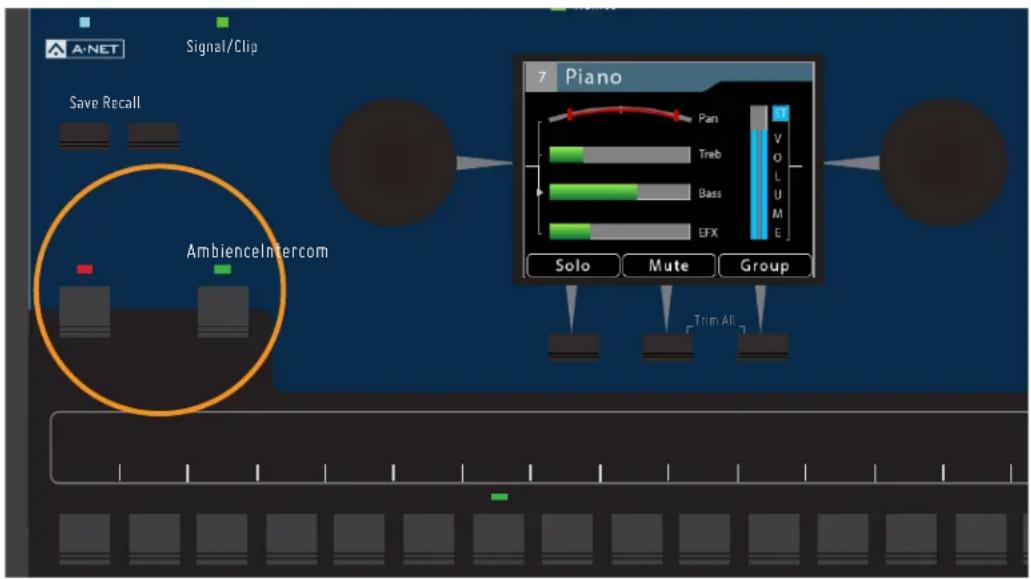The width and height of the screenshot is (1031, 579).
Task: Toggle the Ambience button under the red LED
Action: (x=85, y=312)
